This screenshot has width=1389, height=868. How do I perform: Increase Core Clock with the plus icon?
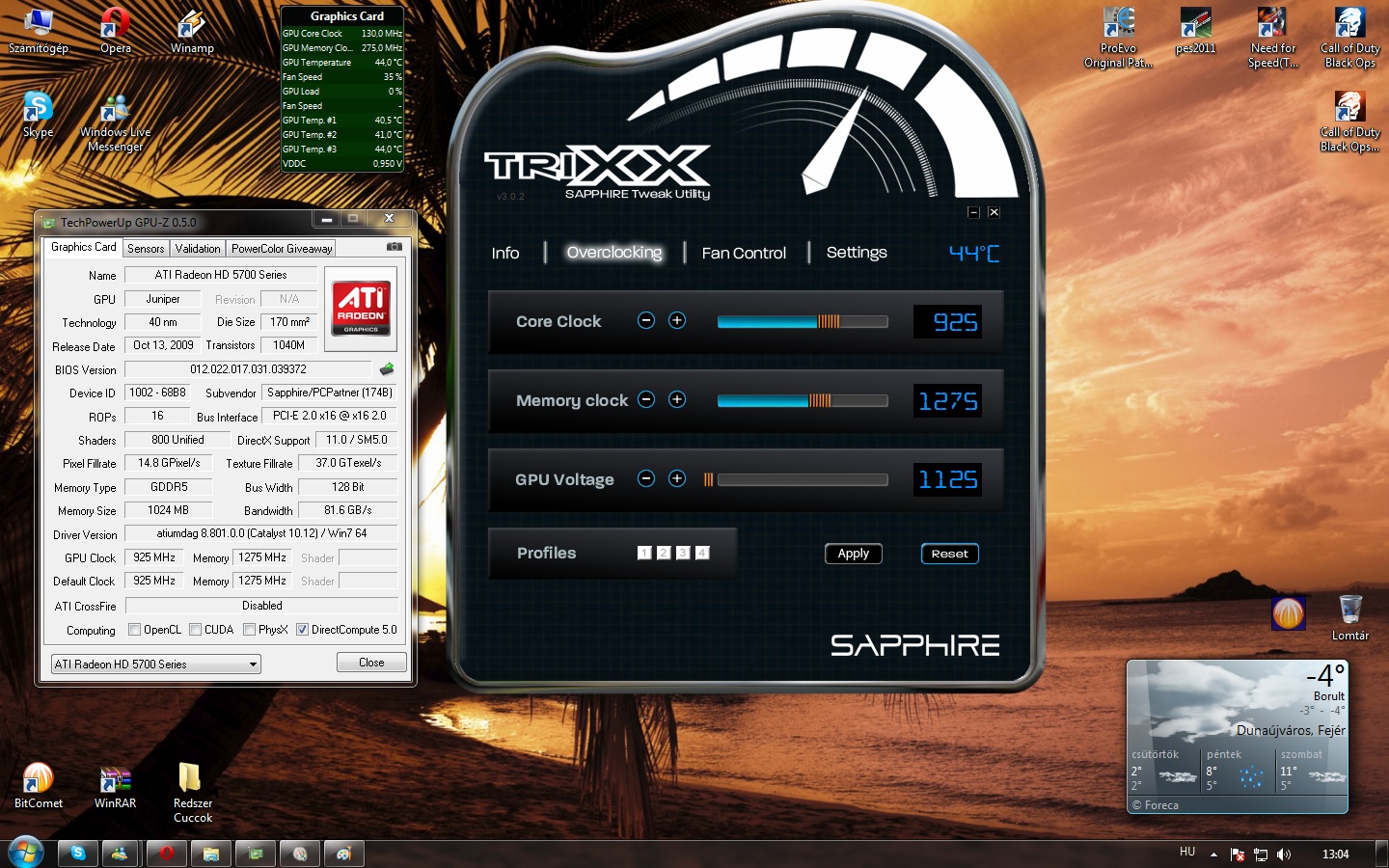677,320
